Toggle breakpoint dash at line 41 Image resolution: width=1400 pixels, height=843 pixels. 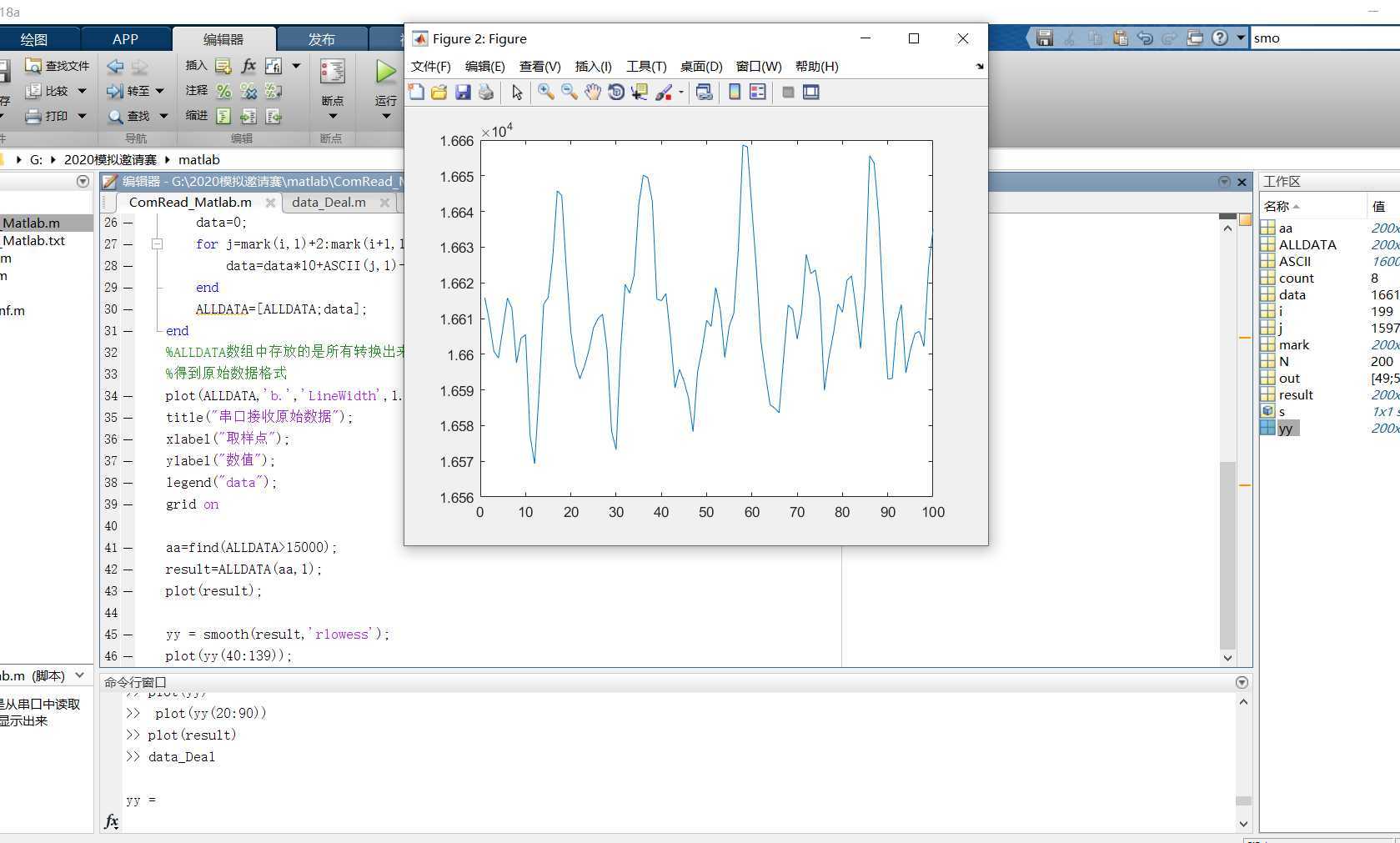[x=128, y=548]
